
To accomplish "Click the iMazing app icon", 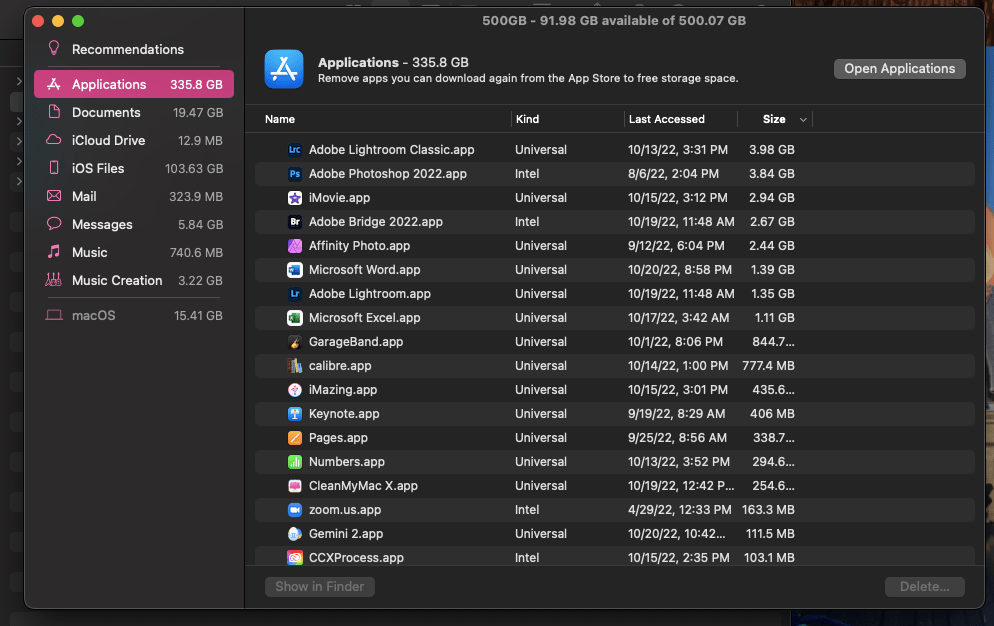I will [295, 390].
